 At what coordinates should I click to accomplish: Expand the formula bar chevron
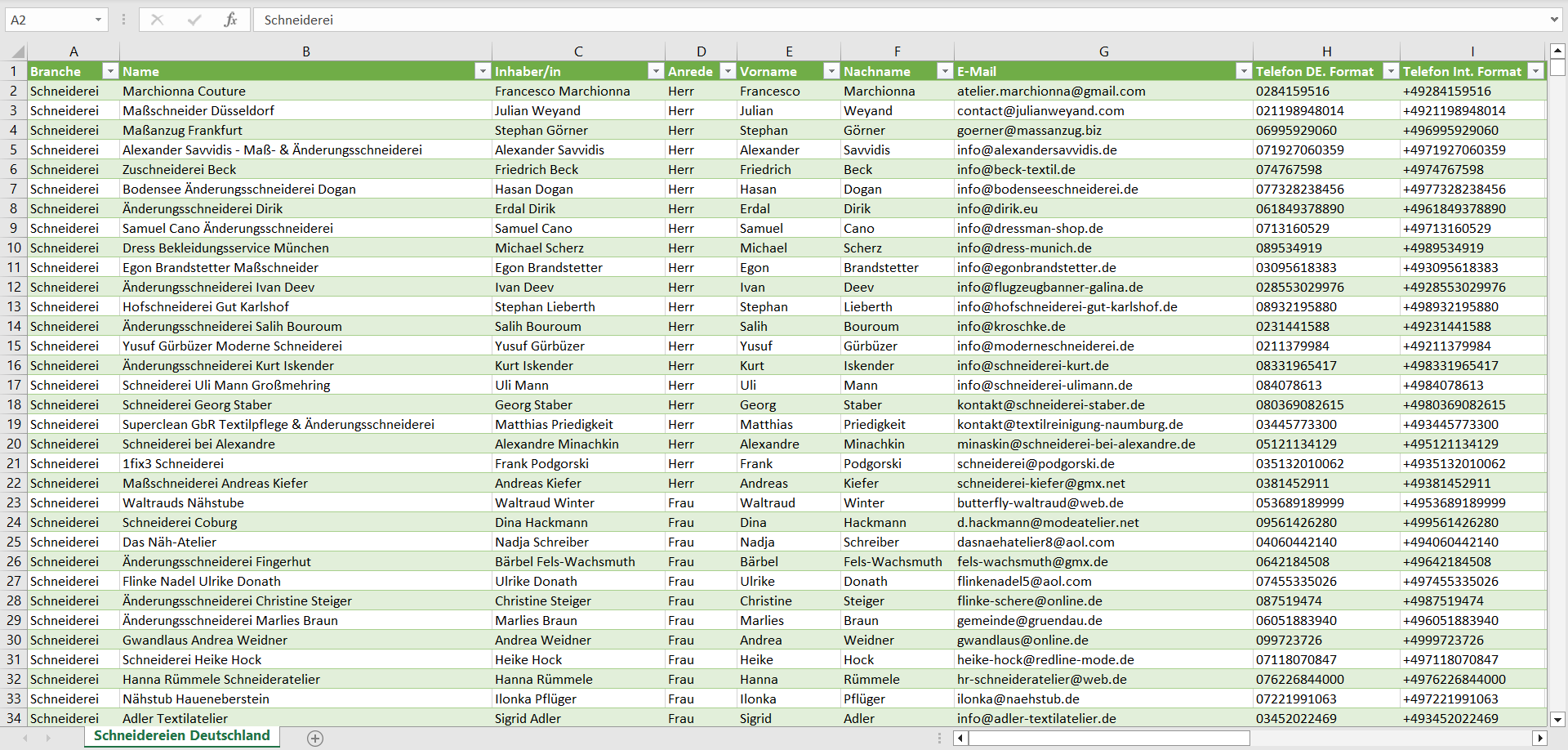[1553, 20]
